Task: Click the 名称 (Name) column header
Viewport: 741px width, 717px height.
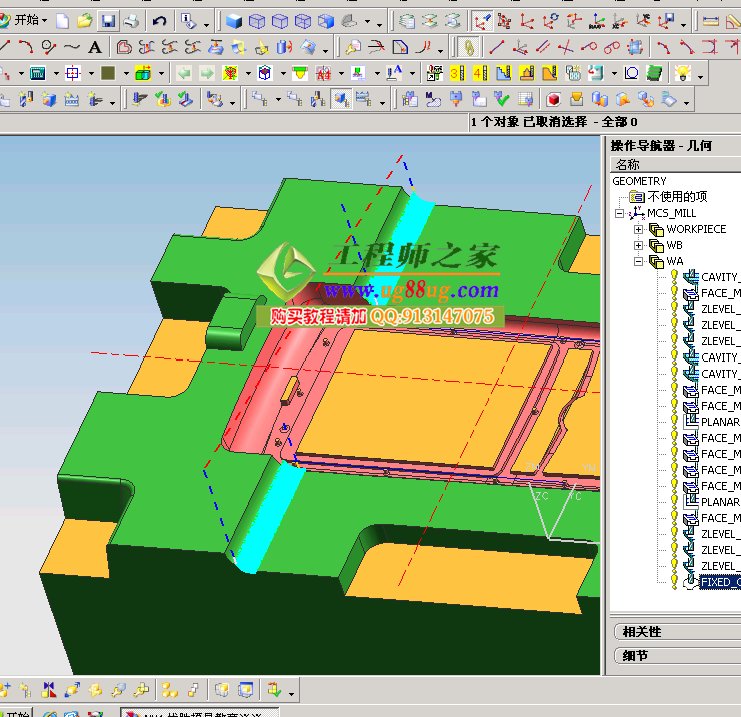Action: [x=627, y=164]
